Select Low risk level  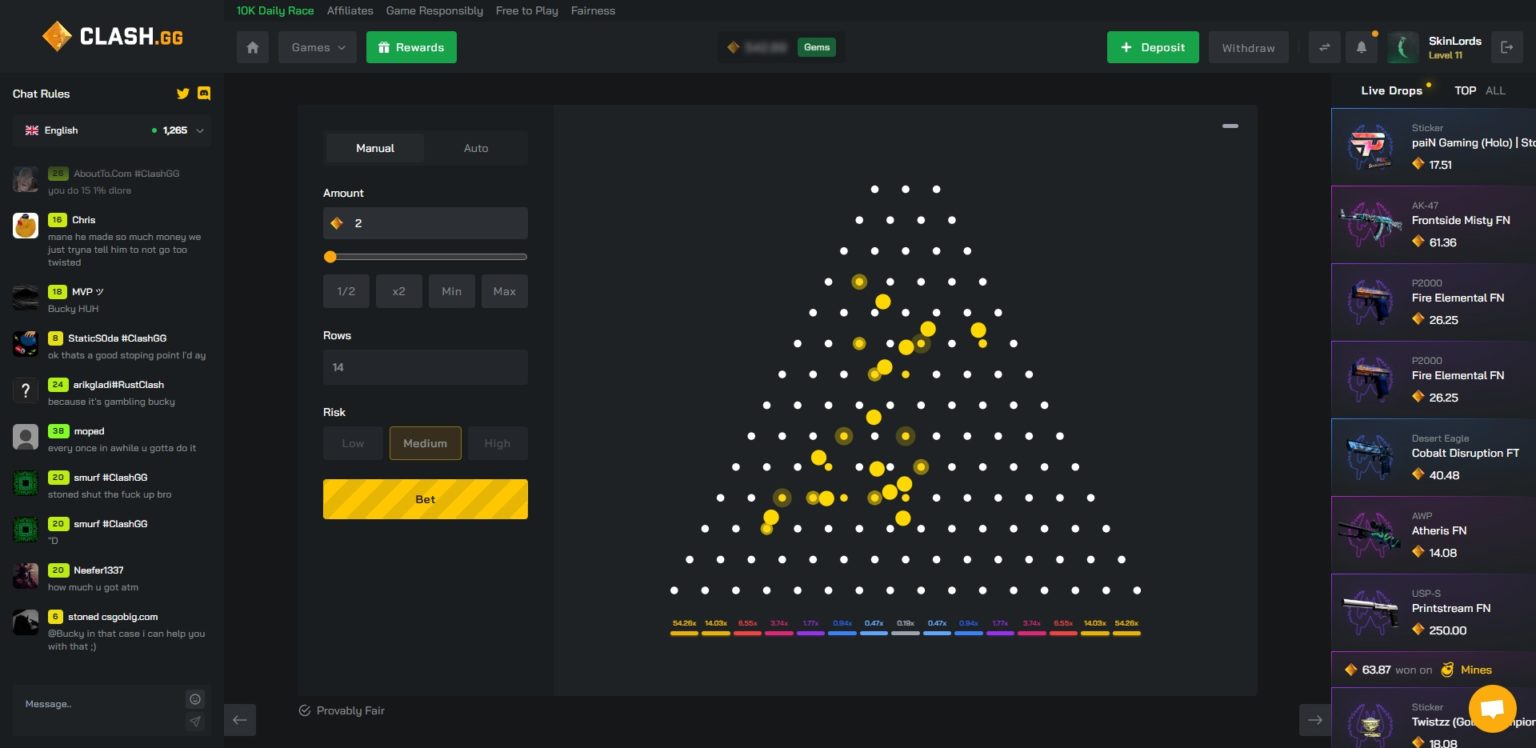tap(352, 443)
